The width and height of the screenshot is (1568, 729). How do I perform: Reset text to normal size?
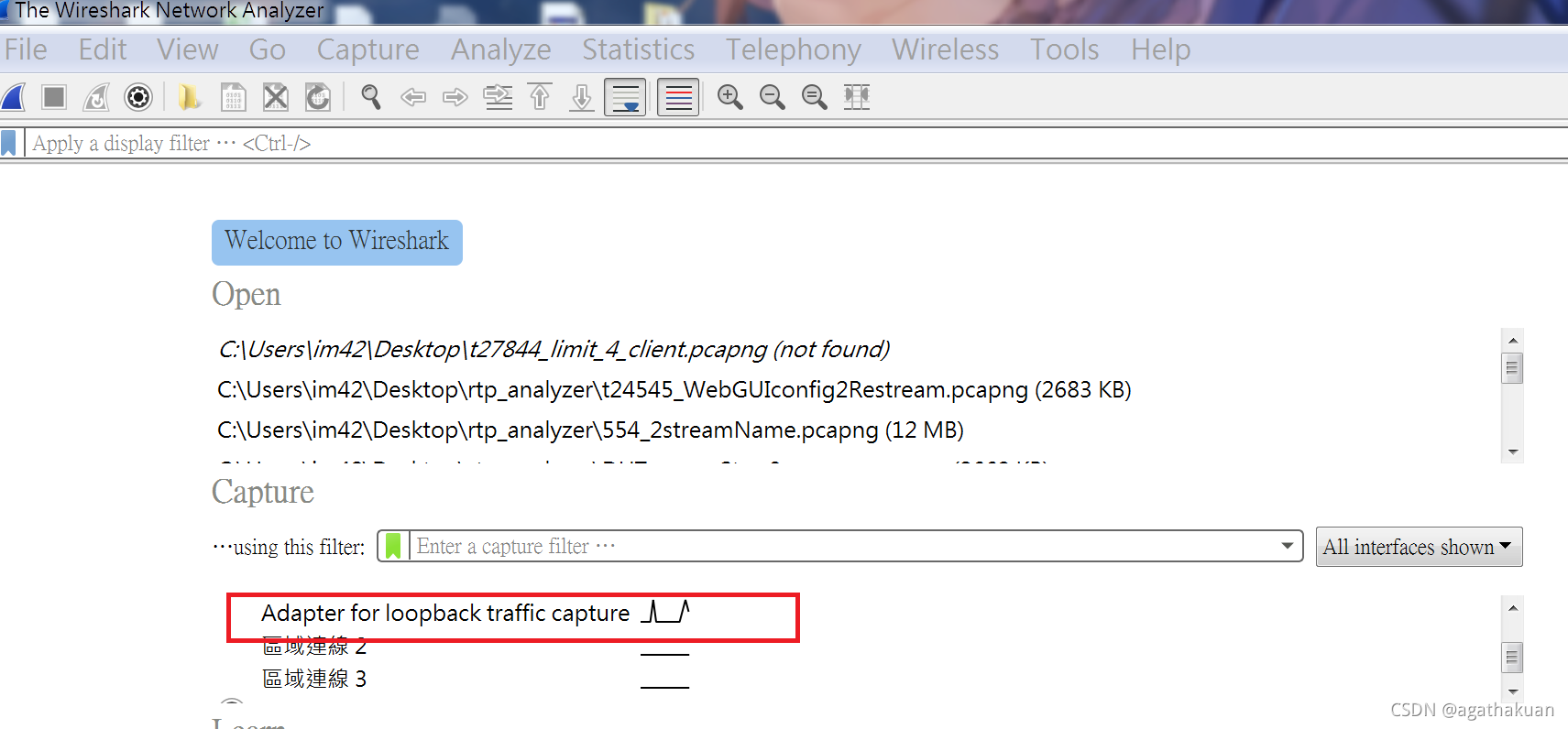pos(815,96)
